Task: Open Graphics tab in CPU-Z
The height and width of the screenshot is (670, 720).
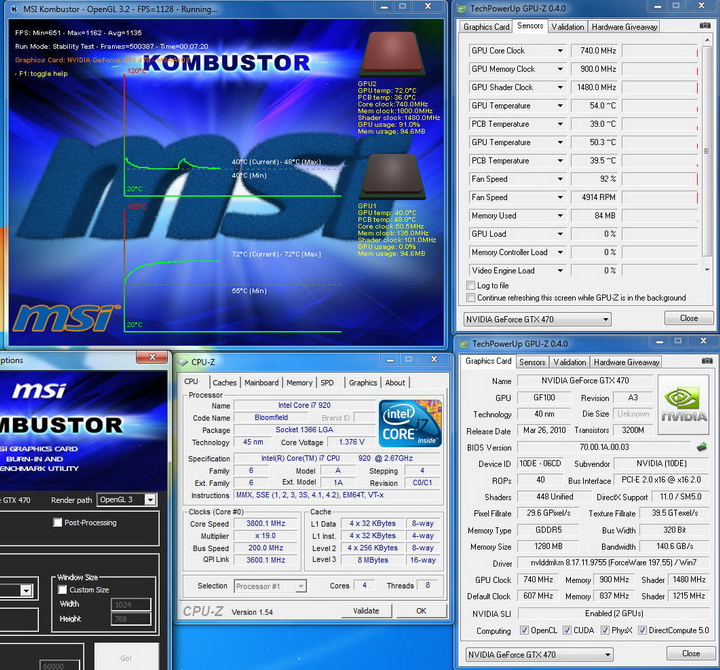Action: pos(363,383)
